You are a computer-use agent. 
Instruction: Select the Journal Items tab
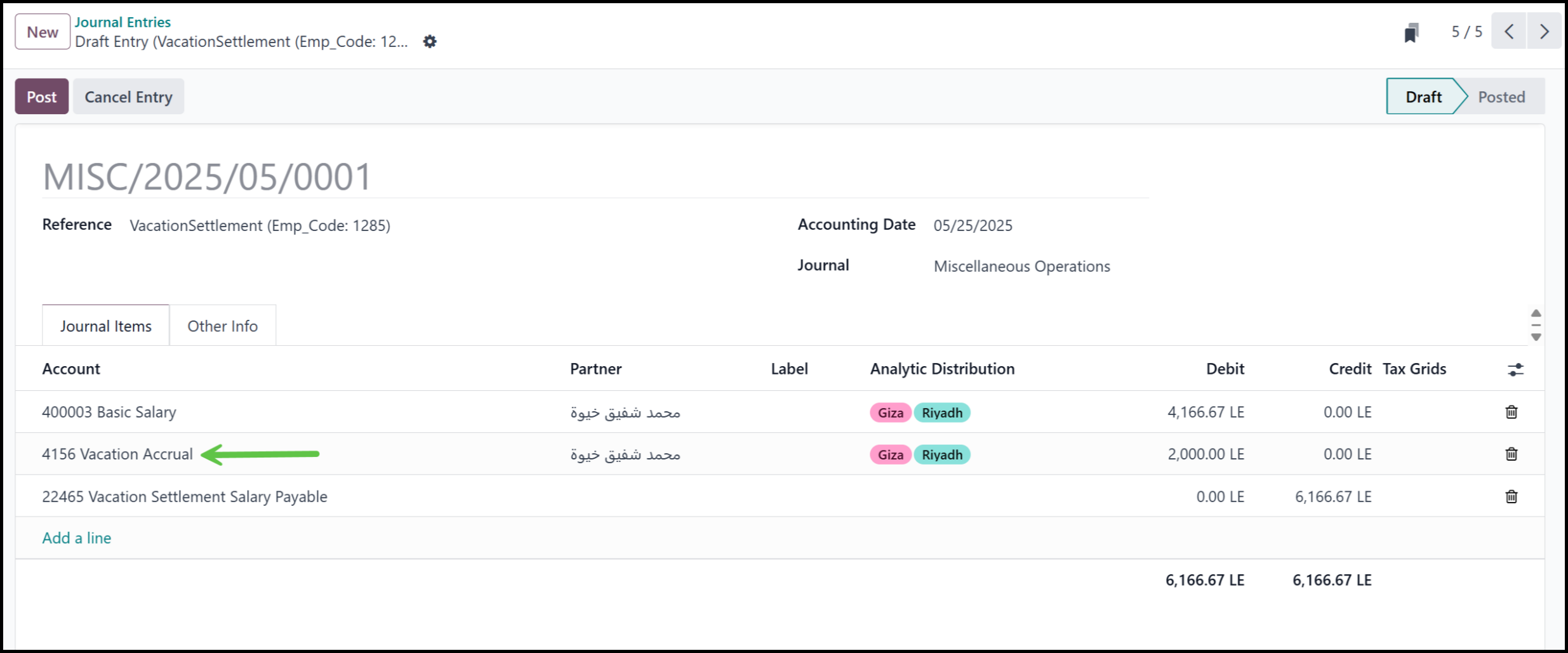pos(106,326)
